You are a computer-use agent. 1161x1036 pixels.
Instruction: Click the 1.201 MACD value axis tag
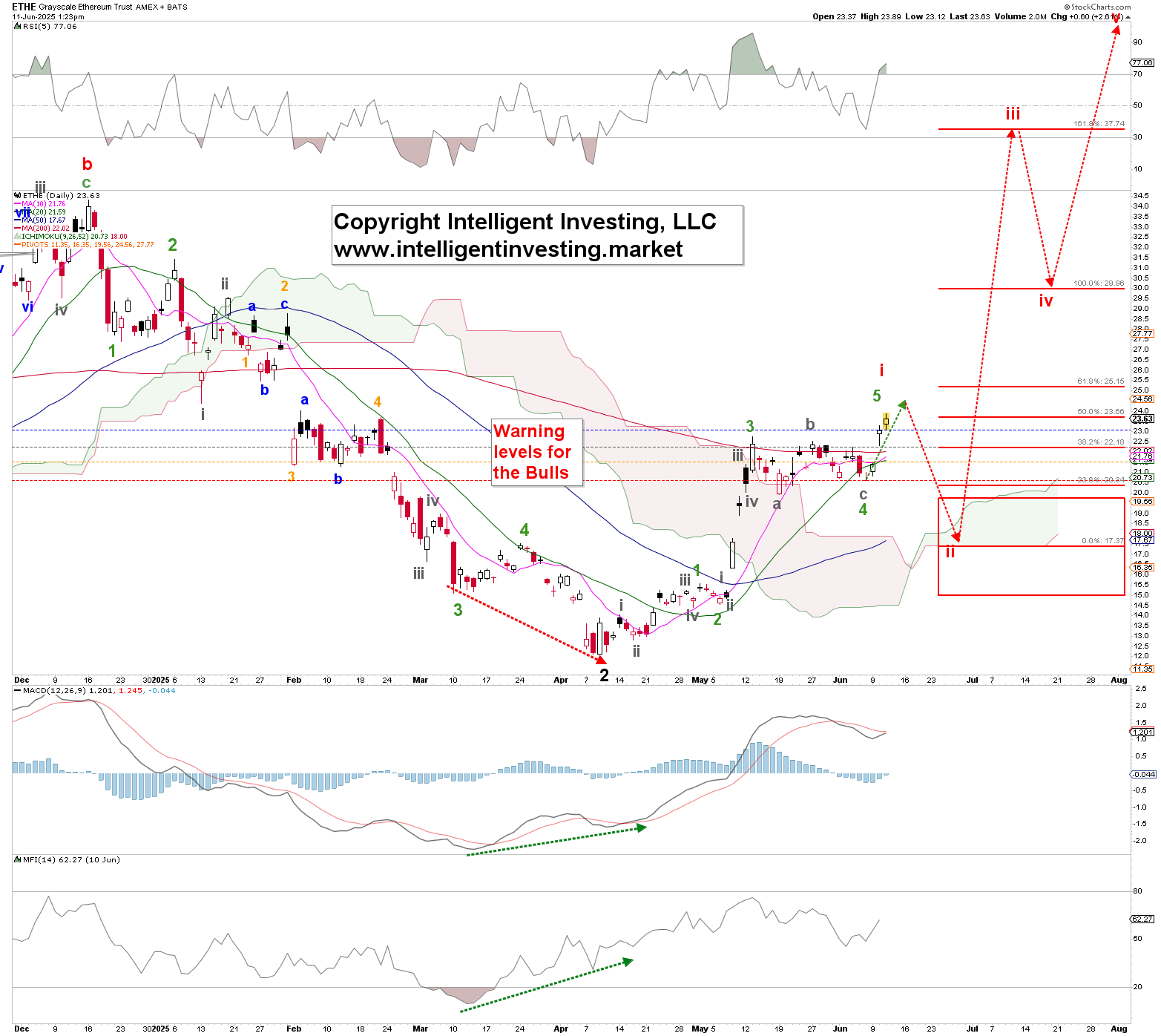pos(1143,732)
